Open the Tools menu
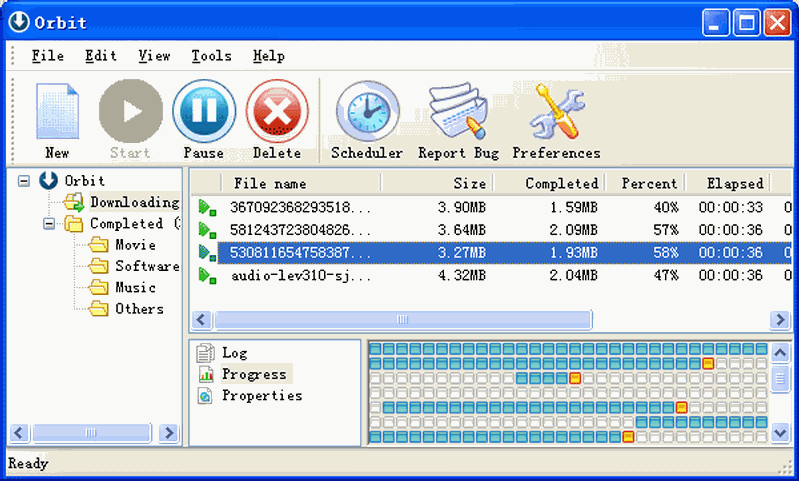Screen dimensions: 799x481 [x=211, y=56]
